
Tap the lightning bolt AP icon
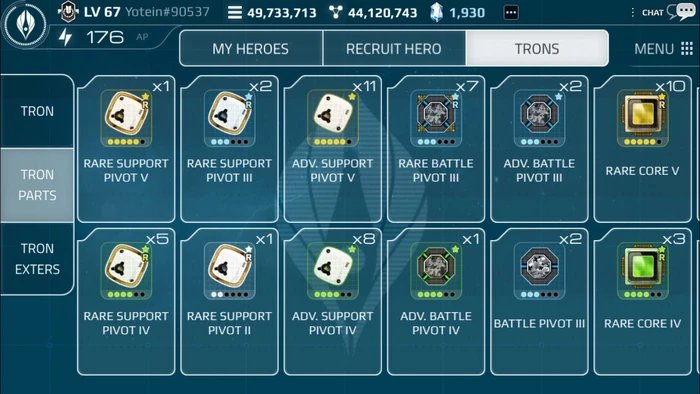pos(65,37)
